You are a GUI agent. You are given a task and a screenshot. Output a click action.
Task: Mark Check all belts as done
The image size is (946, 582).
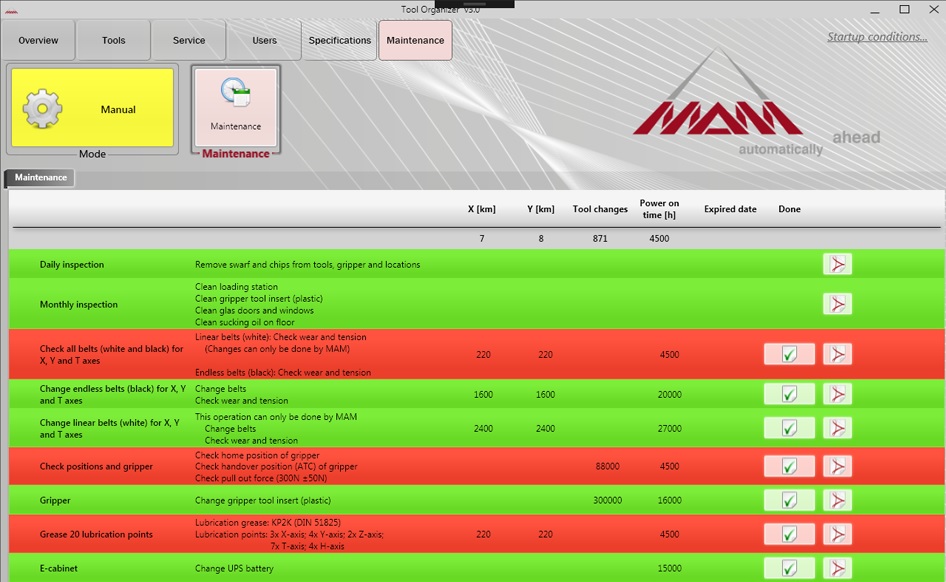click(789, 354)
